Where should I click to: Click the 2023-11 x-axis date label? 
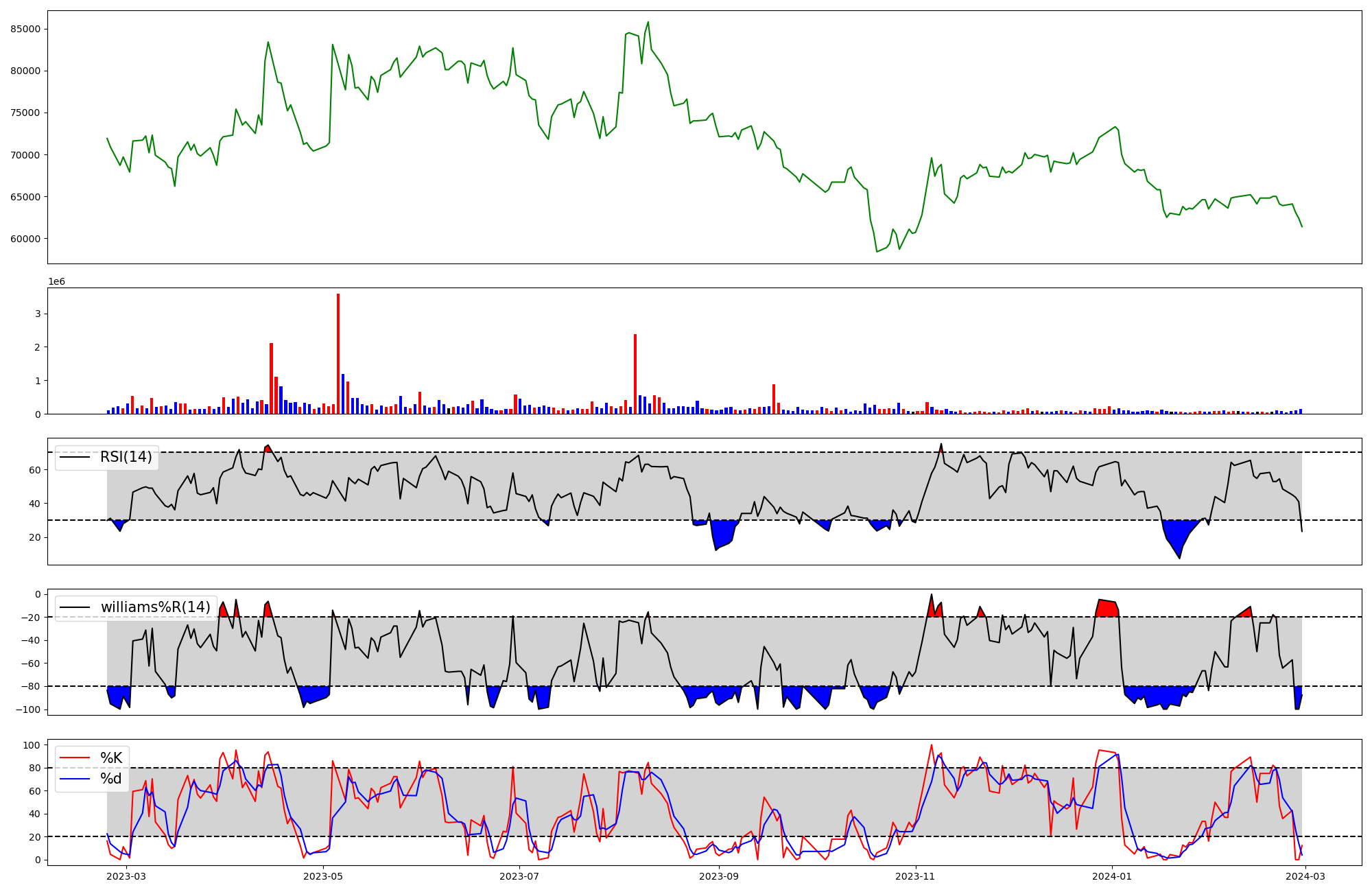(915, 876)
